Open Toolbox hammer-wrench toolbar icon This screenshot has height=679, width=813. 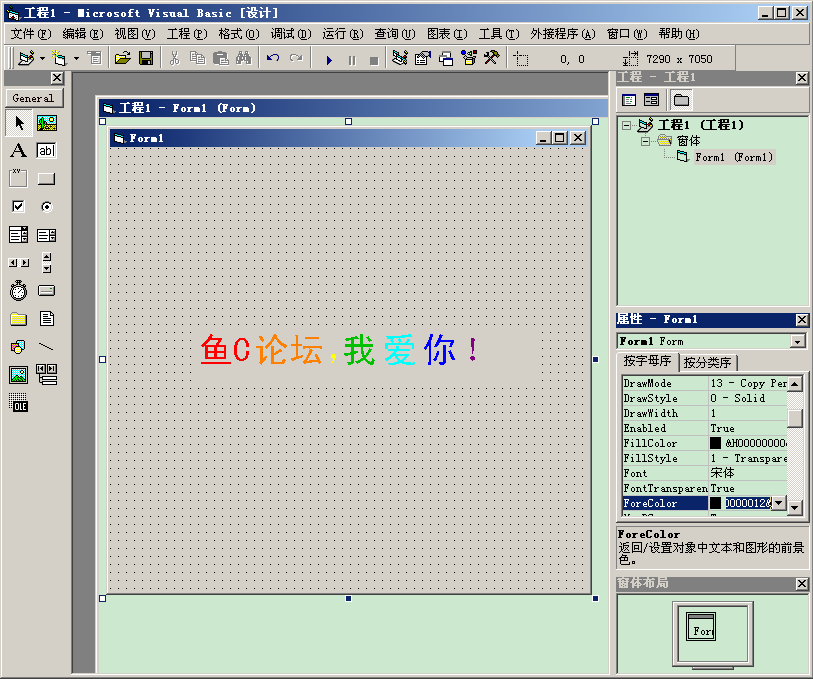tap(492, 58)
